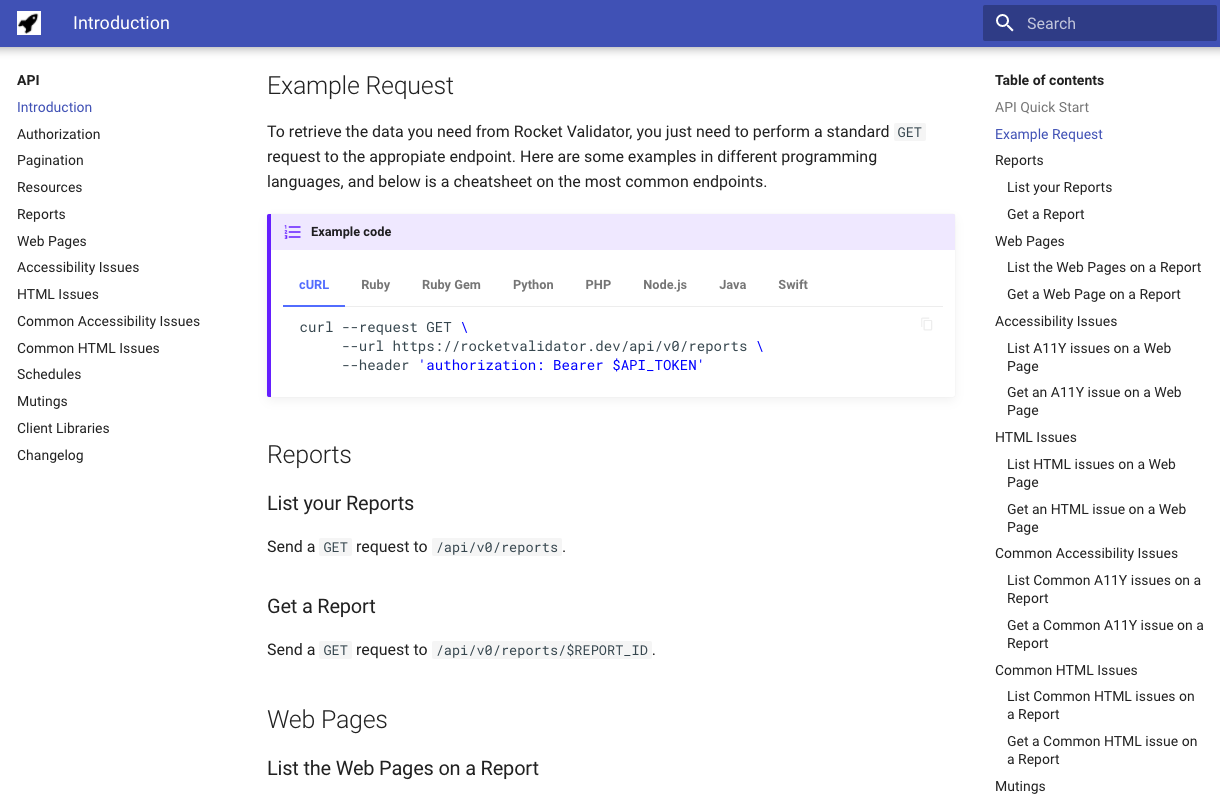Jump to Get a Report in contents
The height and width of the screenshot is (803, 1220).
point(1046,214)
